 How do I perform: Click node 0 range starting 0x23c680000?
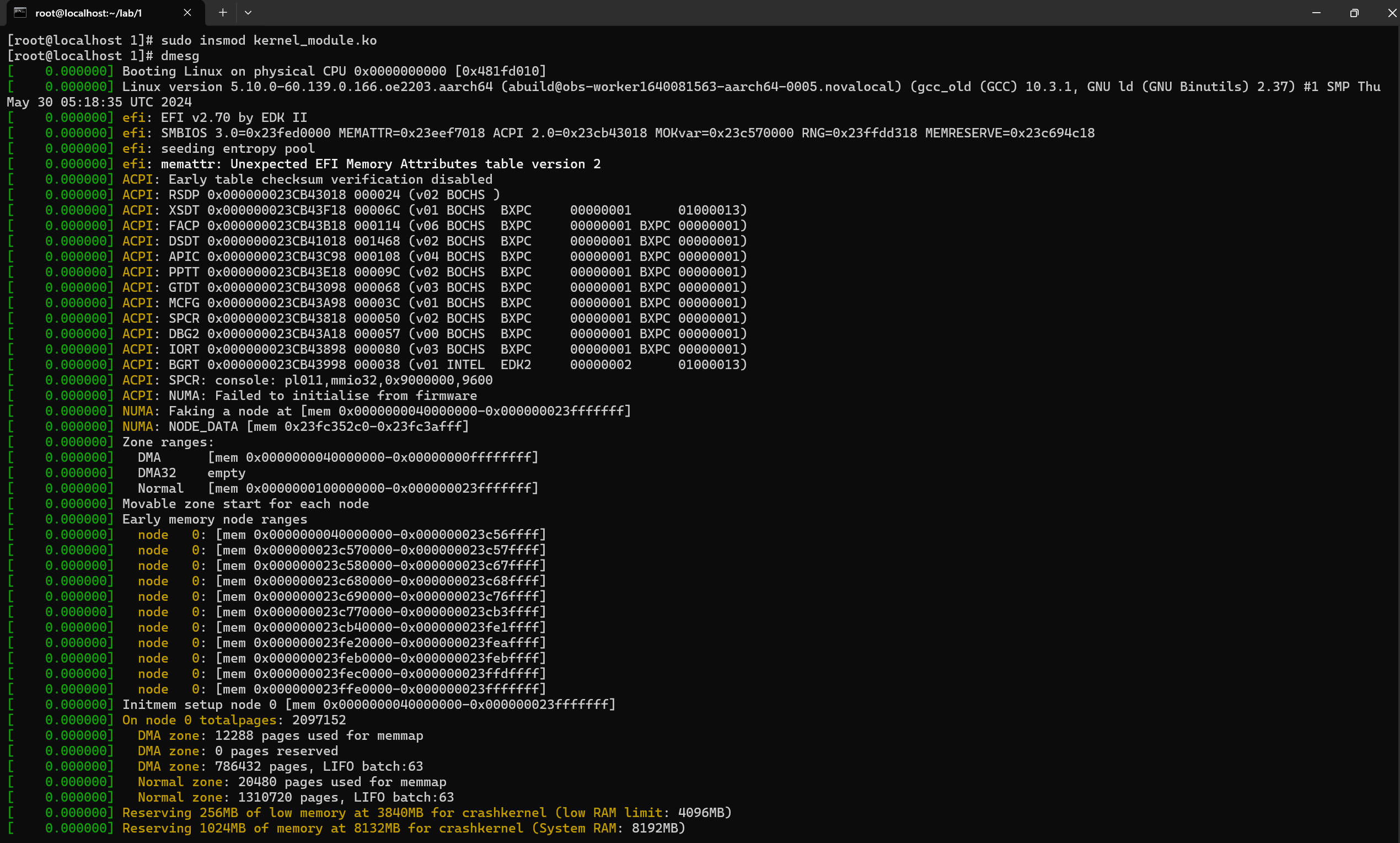(x=342, y=581)
